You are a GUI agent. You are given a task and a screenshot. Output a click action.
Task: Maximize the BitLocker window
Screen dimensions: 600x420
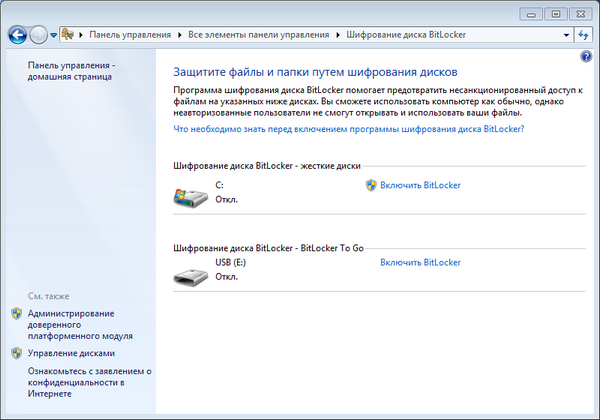(x=556, y=15)
